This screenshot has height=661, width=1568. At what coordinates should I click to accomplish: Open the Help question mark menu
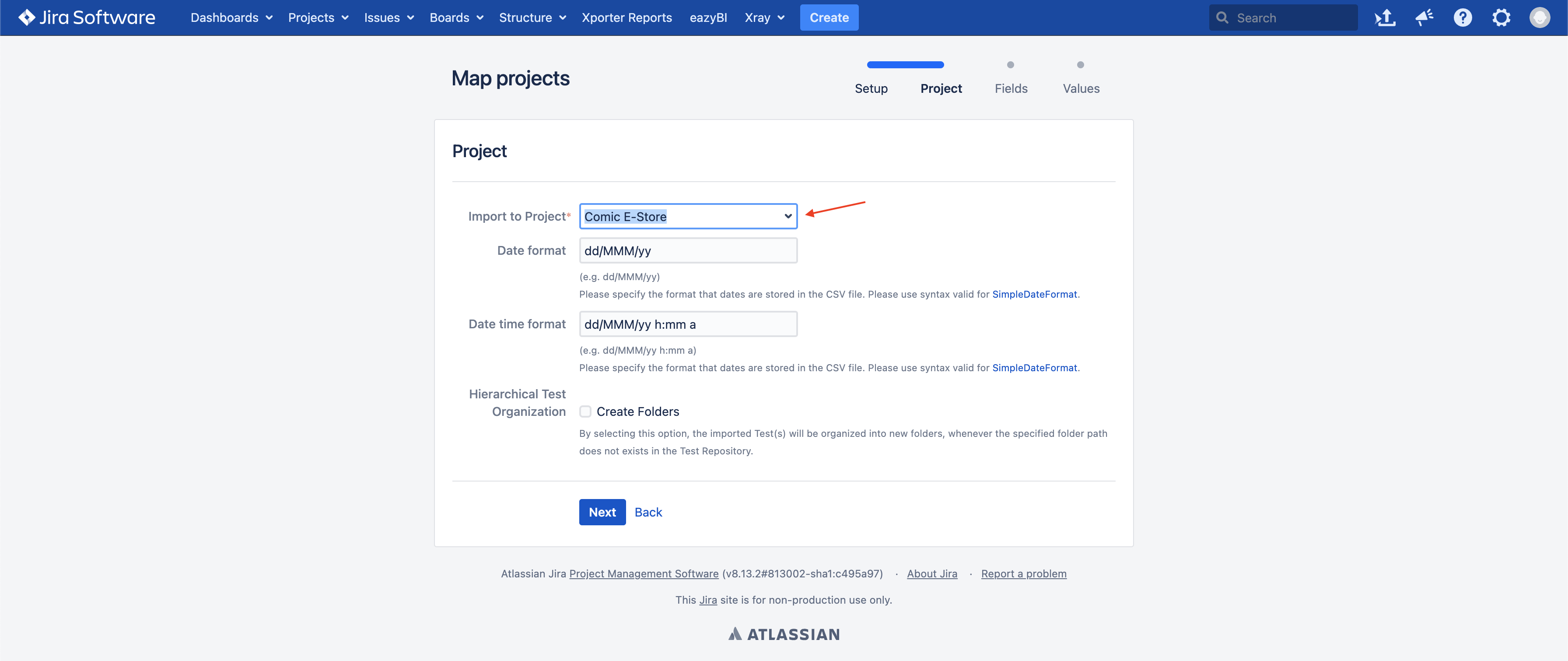pyautogui.click(x=1462, y=18)
